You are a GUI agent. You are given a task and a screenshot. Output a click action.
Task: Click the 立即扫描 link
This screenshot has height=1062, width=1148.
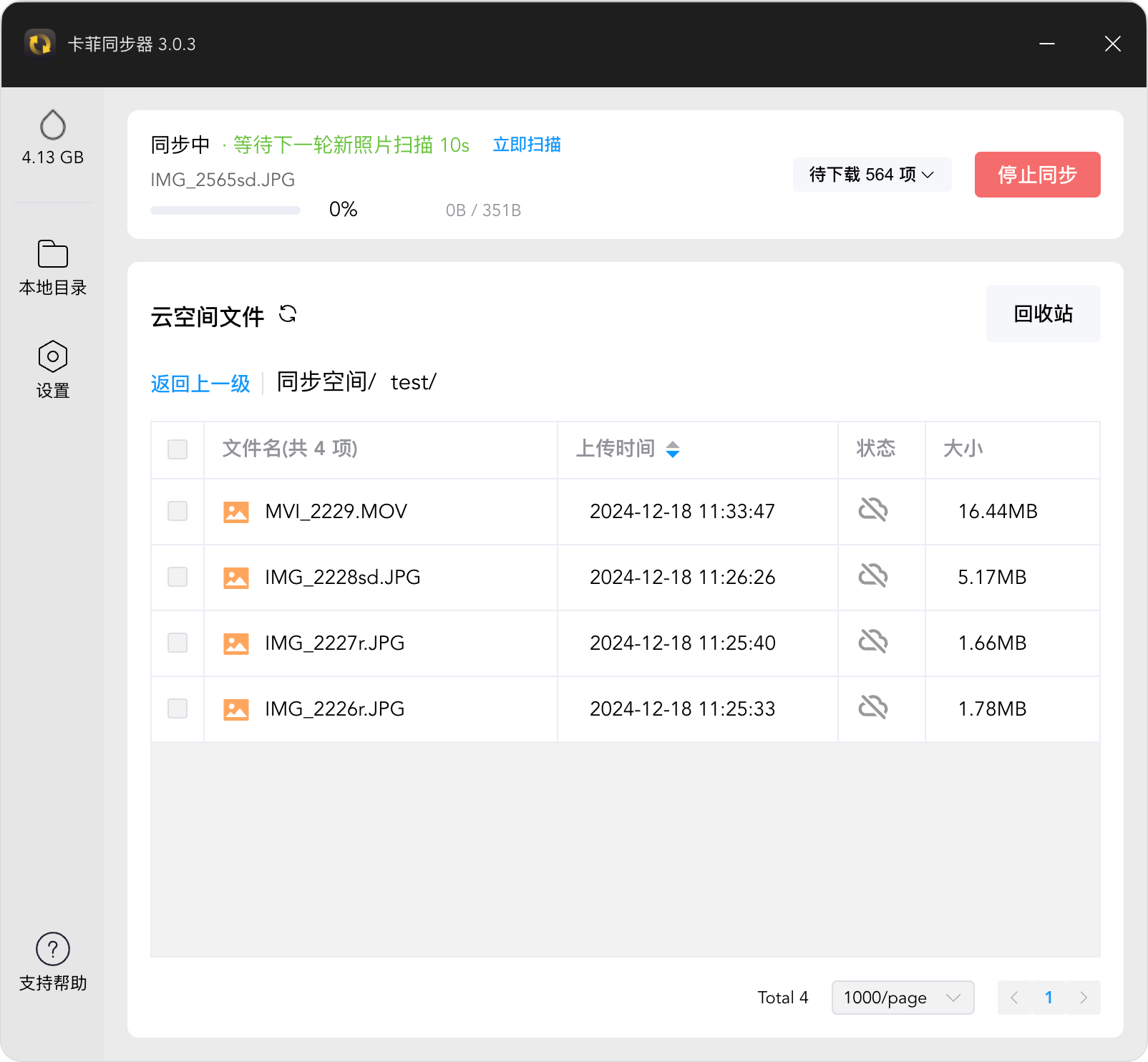[x=527, y=145]
